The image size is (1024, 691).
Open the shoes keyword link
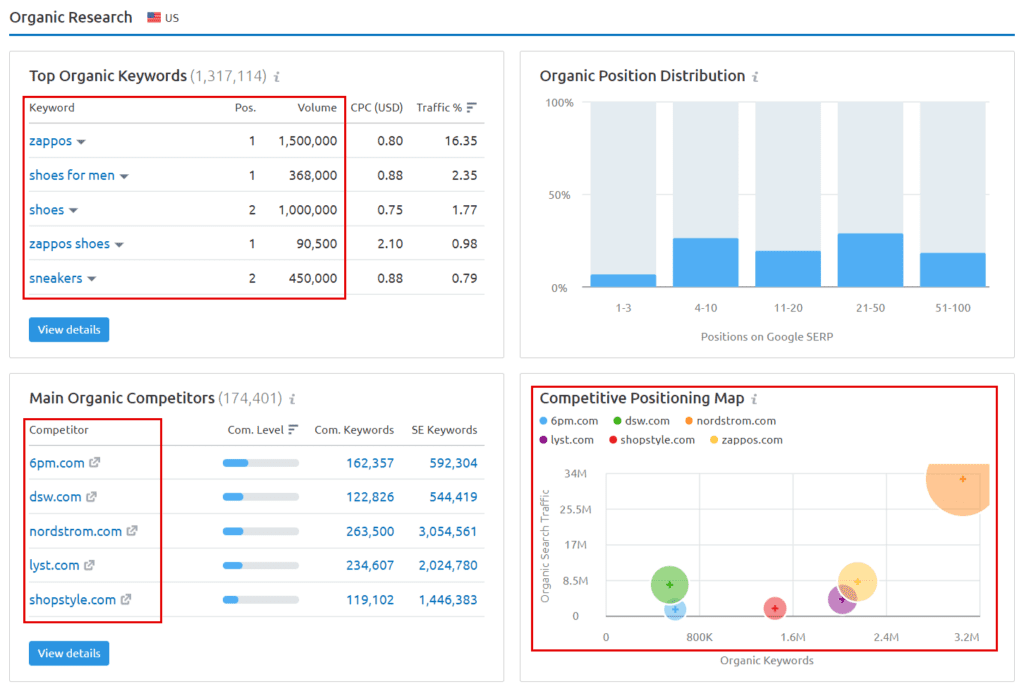(x=46, y=210)
